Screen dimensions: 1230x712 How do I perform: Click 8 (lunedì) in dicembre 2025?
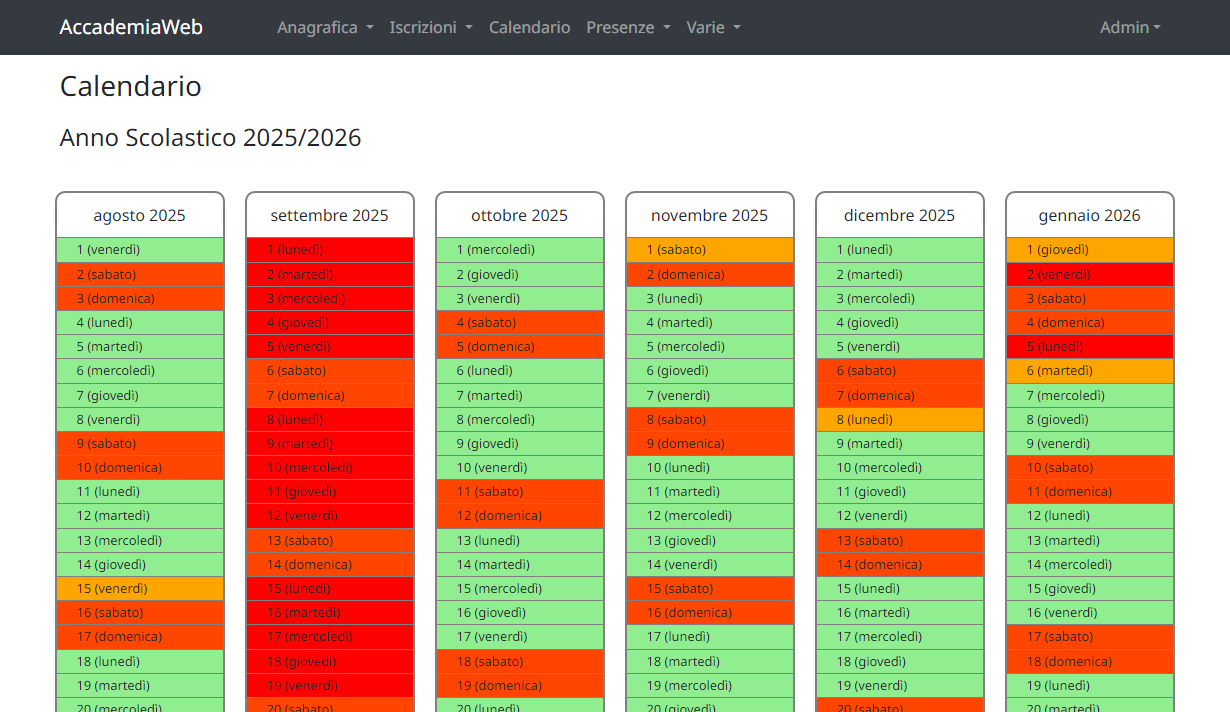(x=900, y=420)
